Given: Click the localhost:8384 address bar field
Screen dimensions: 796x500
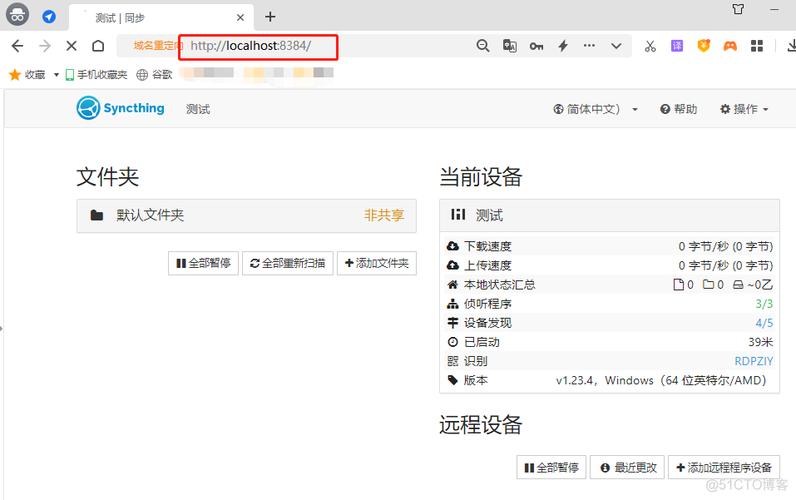Looking at the screenshot, I should (x=258, y=46).
